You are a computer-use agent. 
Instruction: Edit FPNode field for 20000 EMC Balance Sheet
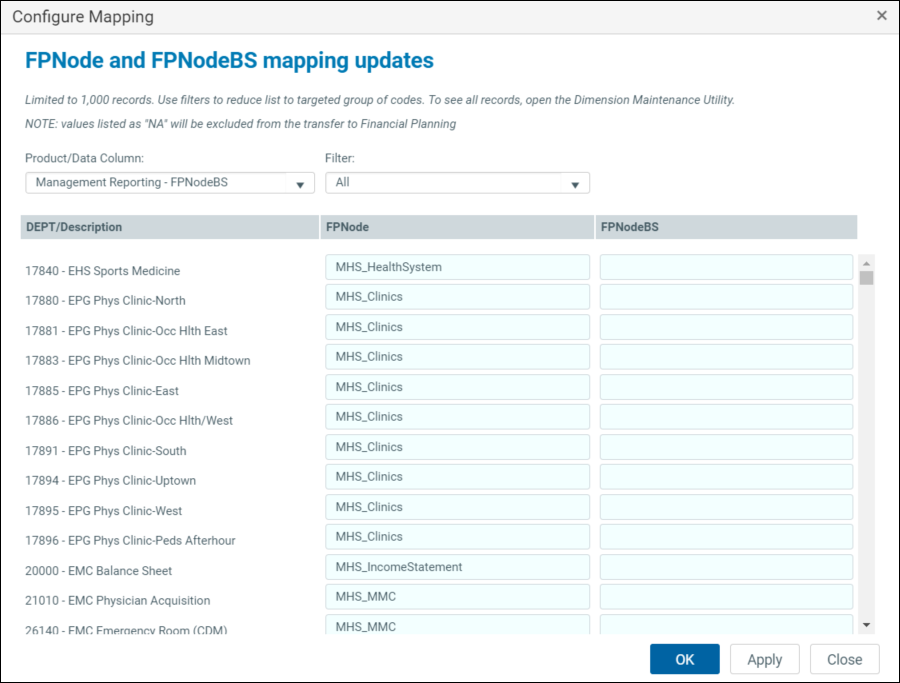pos(456,567)
